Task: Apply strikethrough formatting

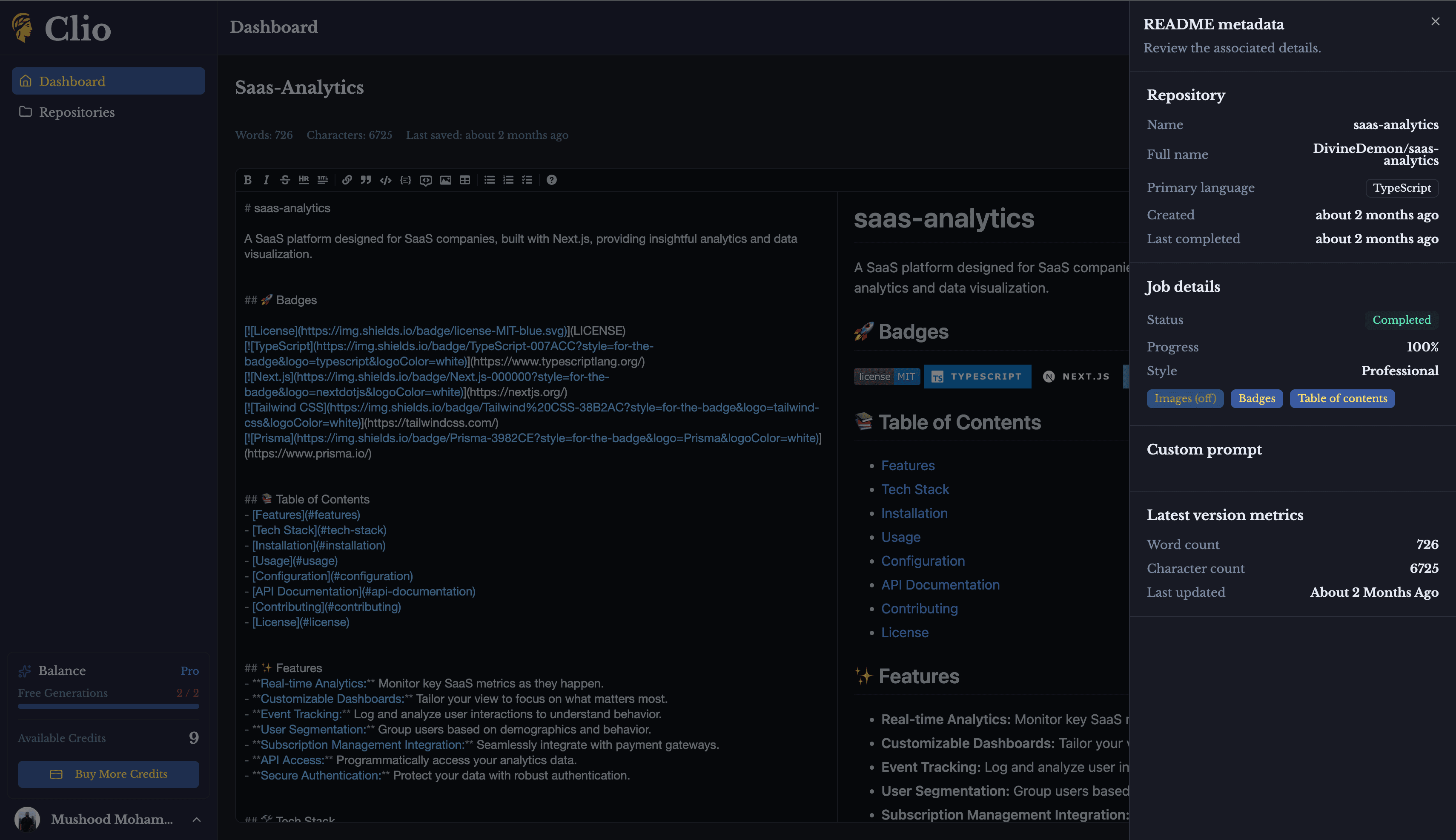Action: [x=285, y=180]
